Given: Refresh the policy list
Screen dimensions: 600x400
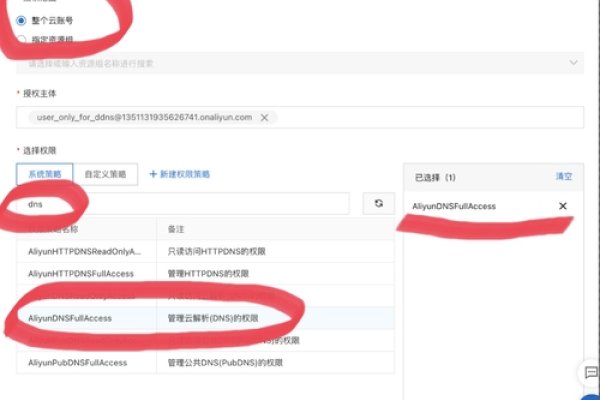Looking at the screenshot, I should [378, 203].
